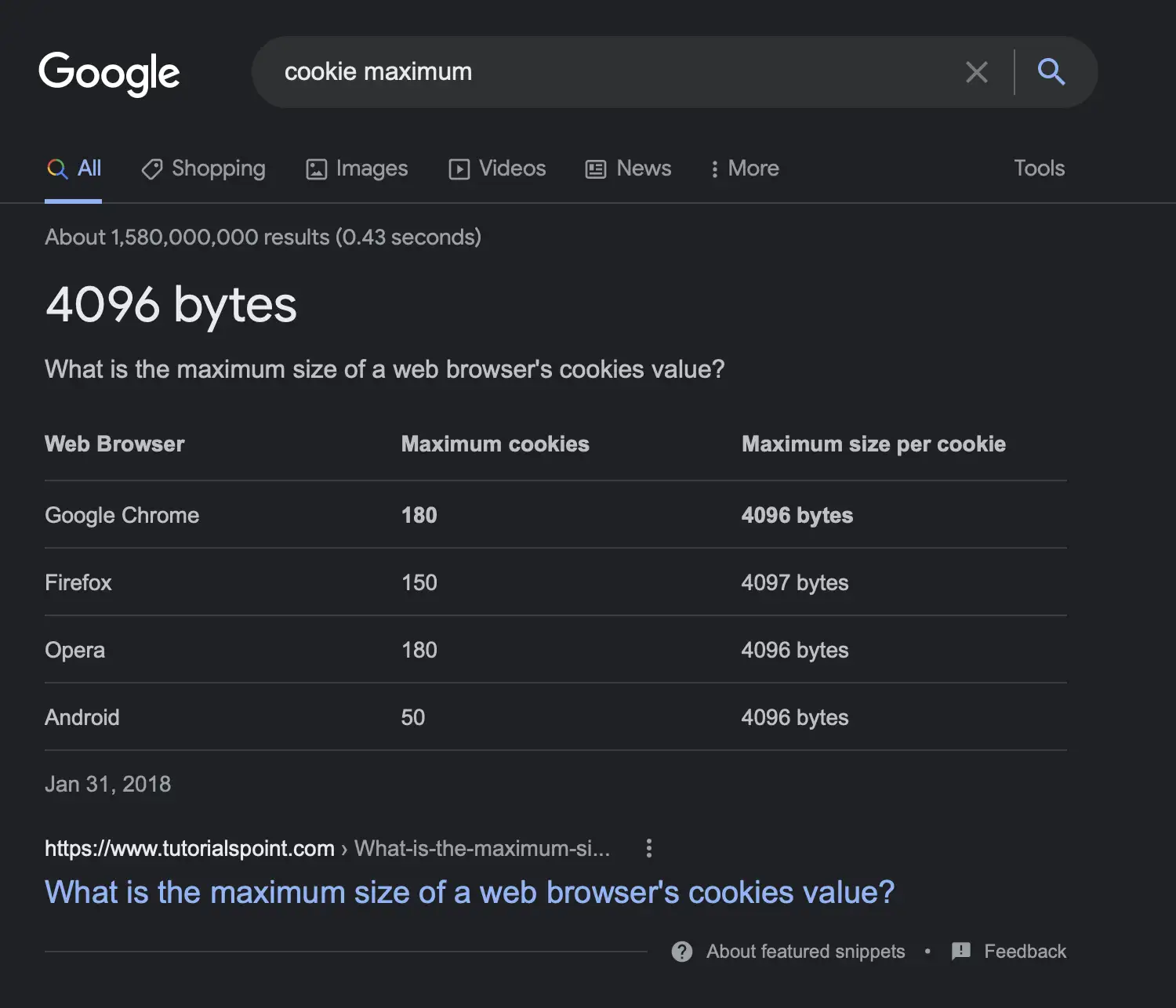Select the All tab
Image resolution: width=1176 pixels, height=1008 pixels.
pyautogui.click(x=74, y=169)
